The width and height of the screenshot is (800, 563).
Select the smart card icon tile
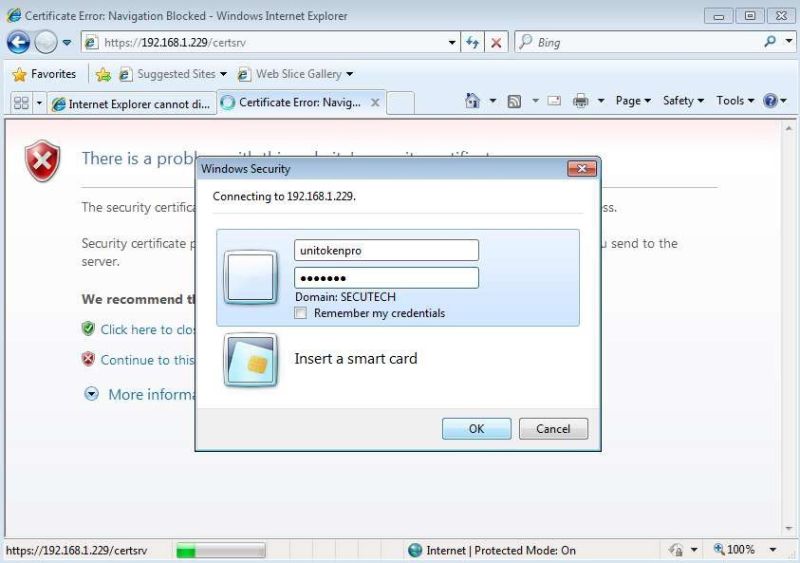251,360
